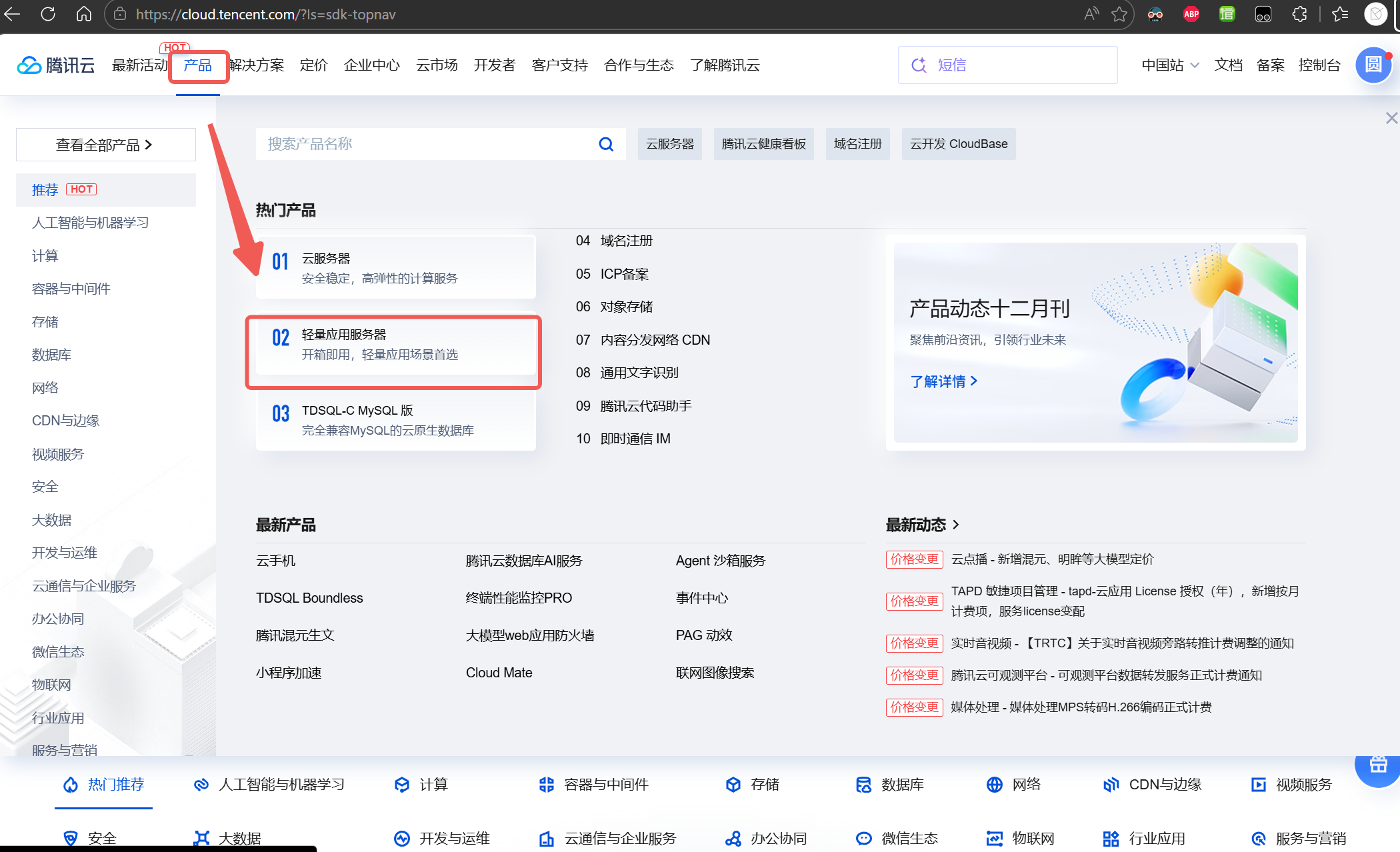1400x852 pixels.
Task: Click the 了解详情 link on banner
Action: point(943,381)
